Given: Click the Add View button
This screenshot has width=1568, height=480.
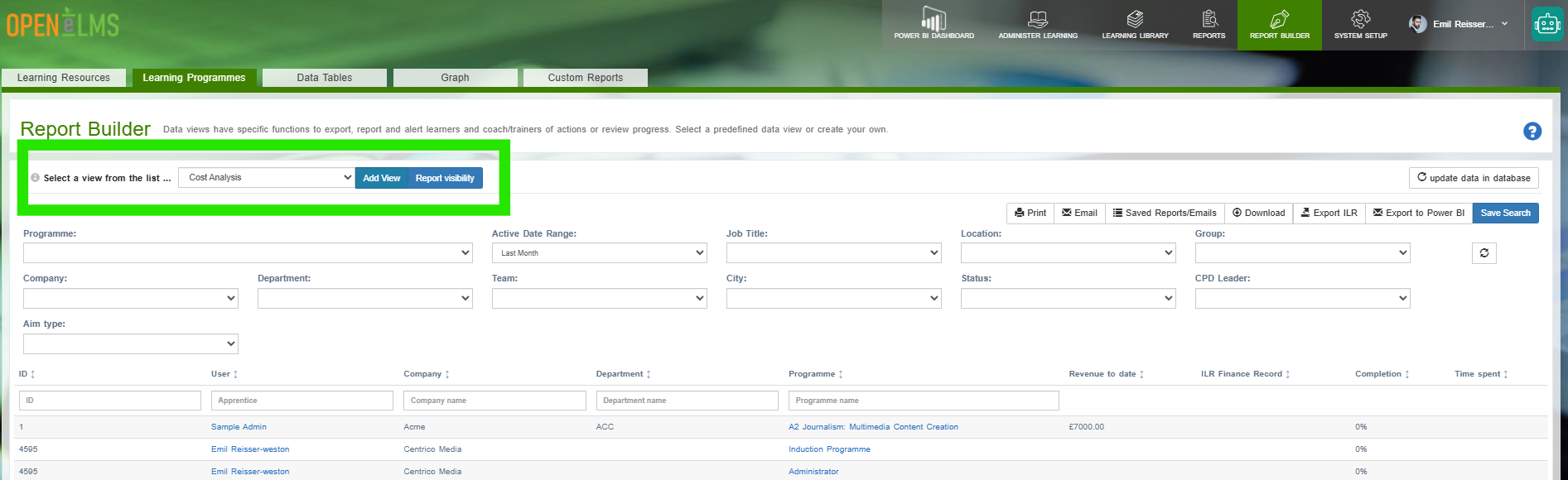Looking at the screenshot, I should click(x=382, y=178).
